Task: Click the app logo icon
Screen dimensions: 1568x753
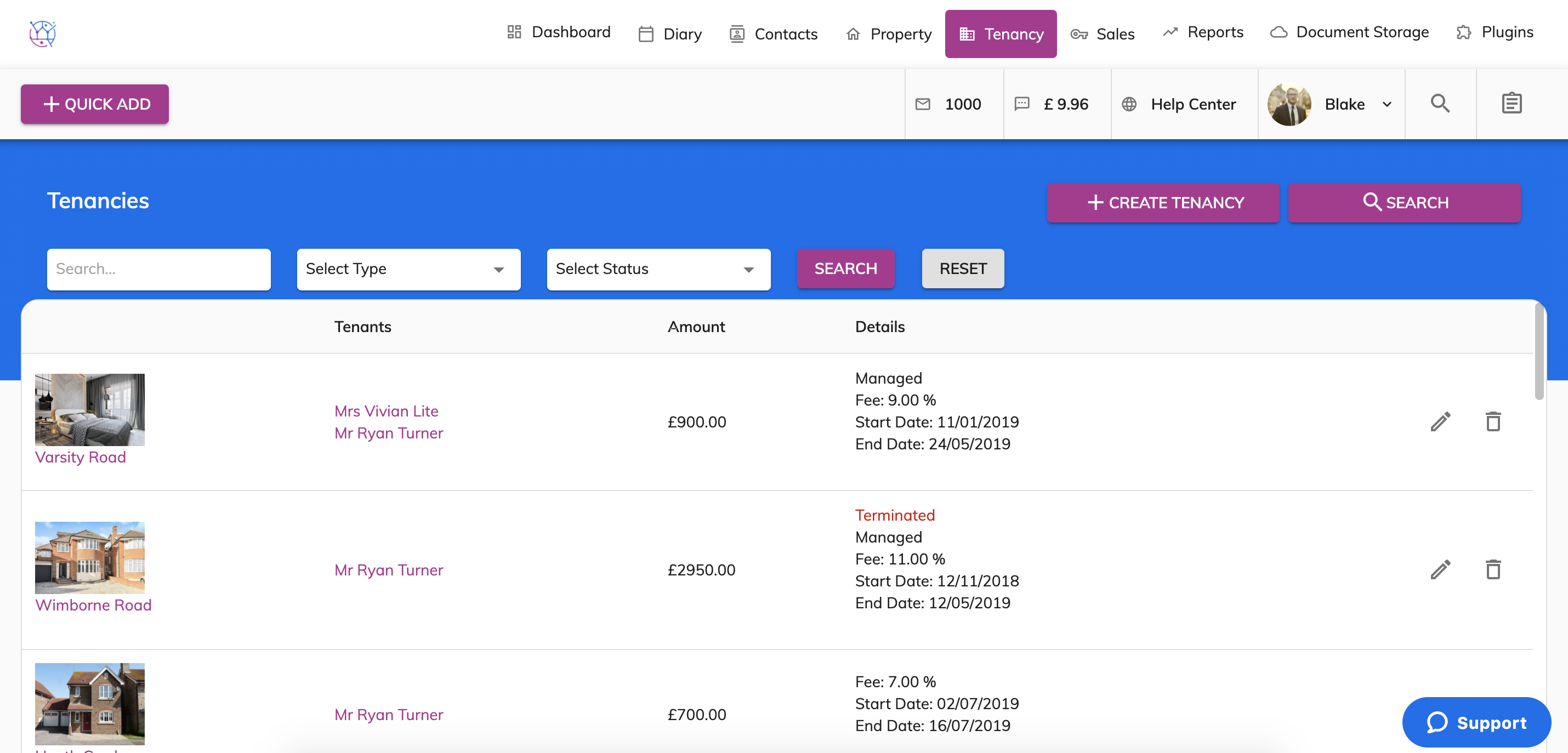Action: click(43, 33)
